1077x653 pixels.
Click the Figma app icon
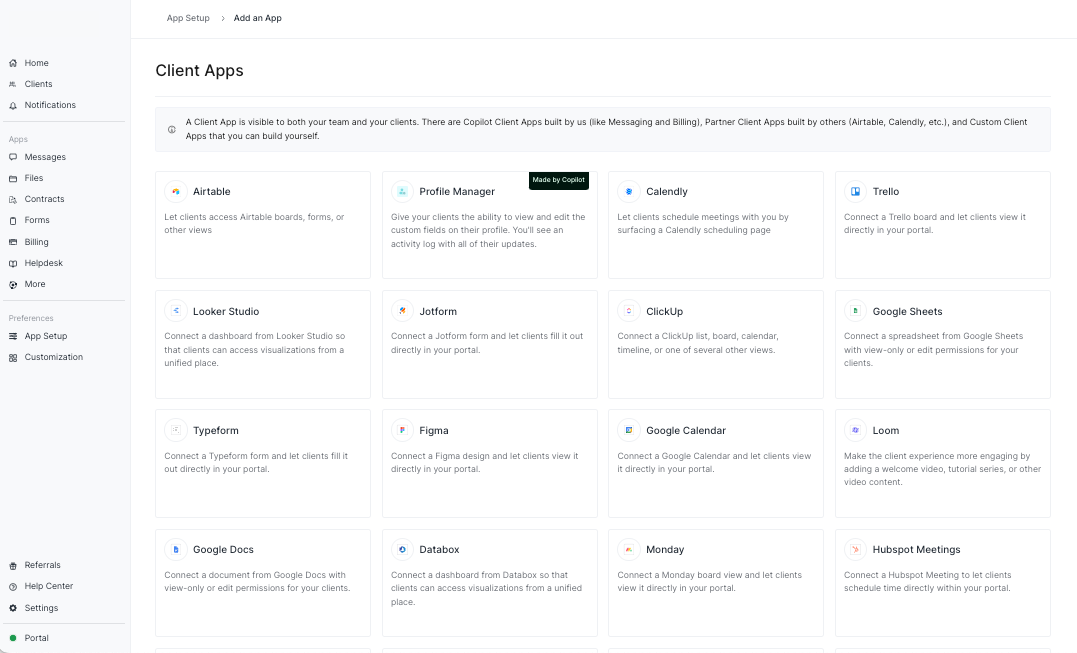click(402, 430)
